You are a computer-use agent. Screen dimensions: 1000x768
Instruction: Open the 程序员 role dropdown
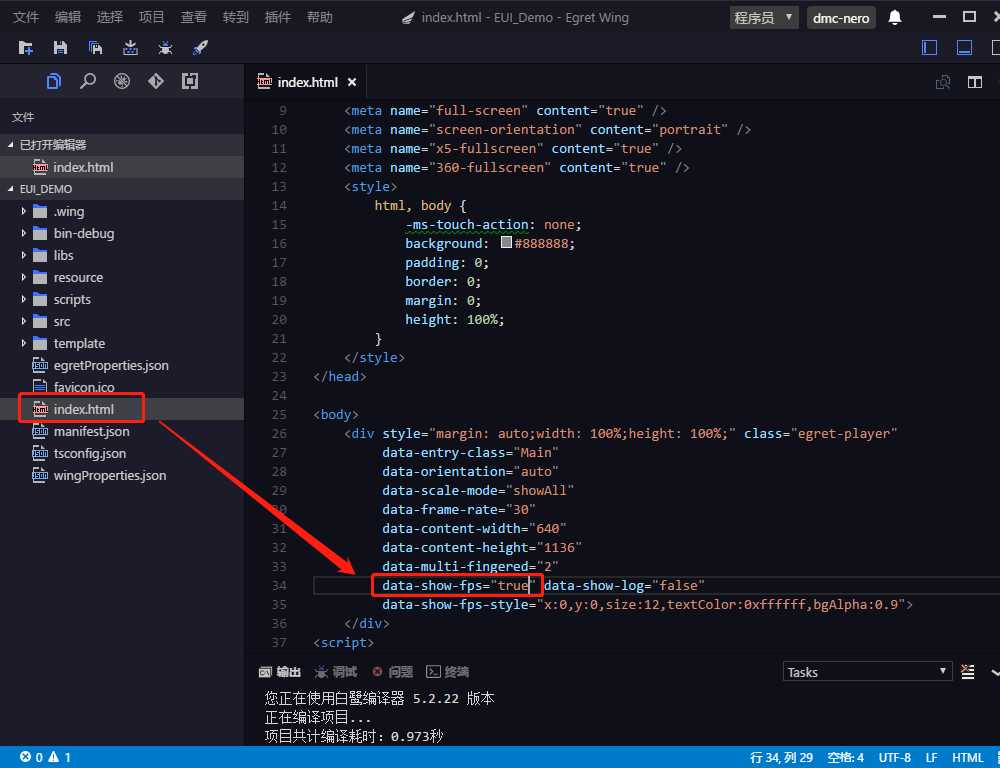point(764,18)
